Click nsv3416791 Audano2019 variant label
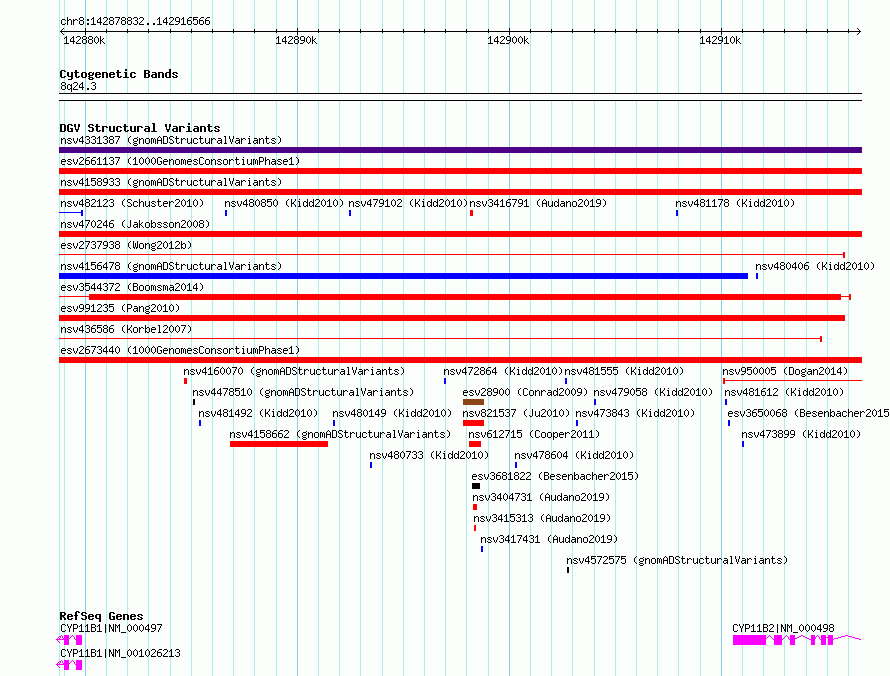The height and width of the screenshot is (676, 890). (x=538, y=203)
